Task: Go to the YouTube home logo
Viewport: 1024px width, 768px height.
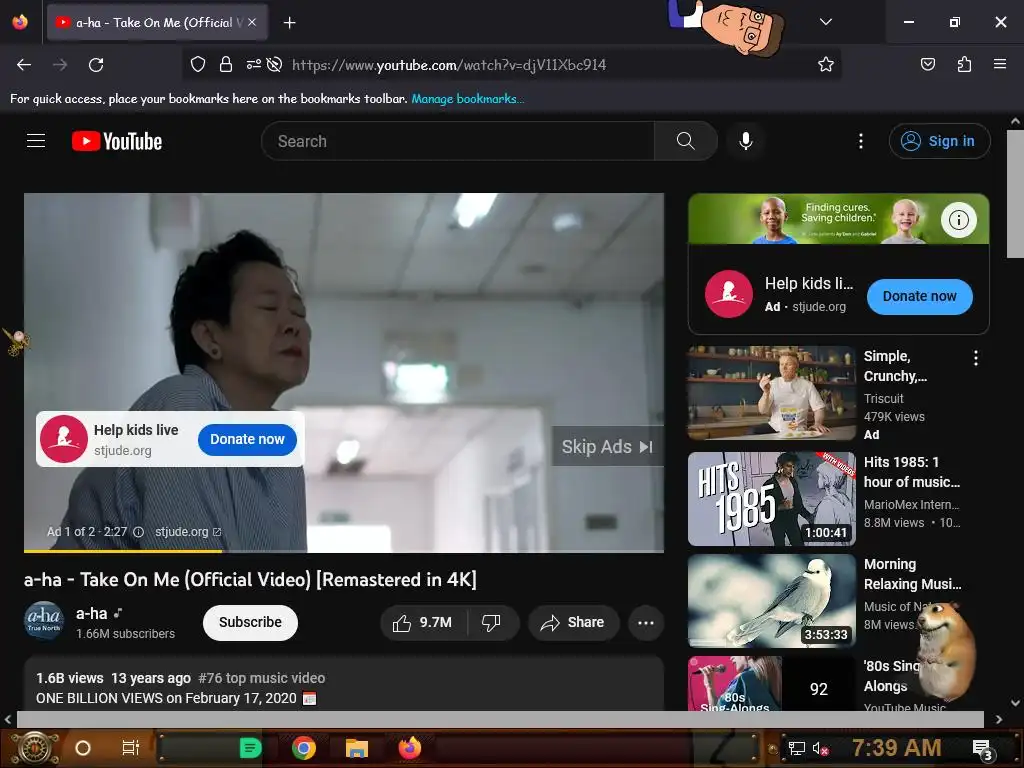Action: pos(117,141)
